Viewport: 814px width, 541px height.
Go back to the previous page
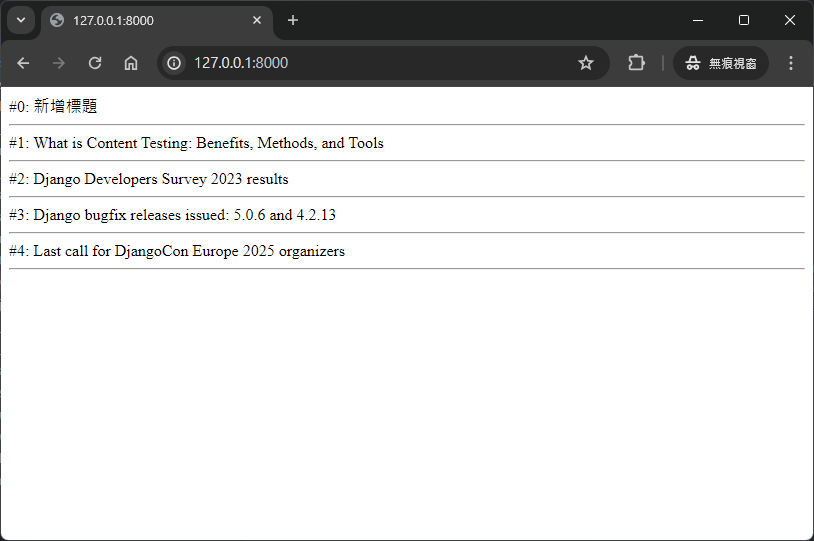click(23, 63)
